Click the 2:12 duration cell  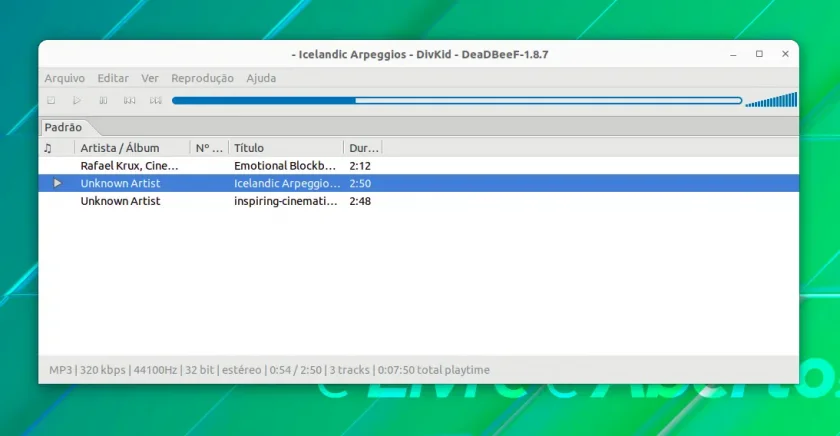coord(360,166)
